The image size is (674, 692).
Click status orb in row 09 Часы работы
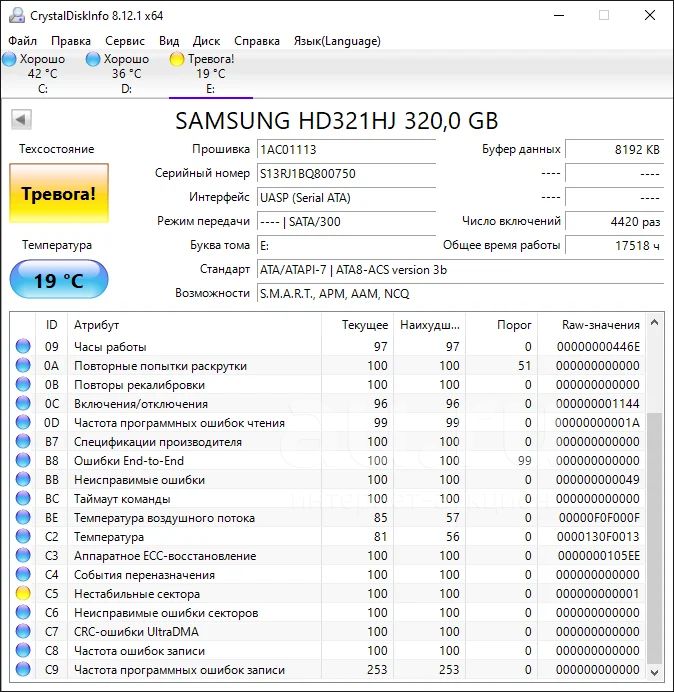coord(23,346)
